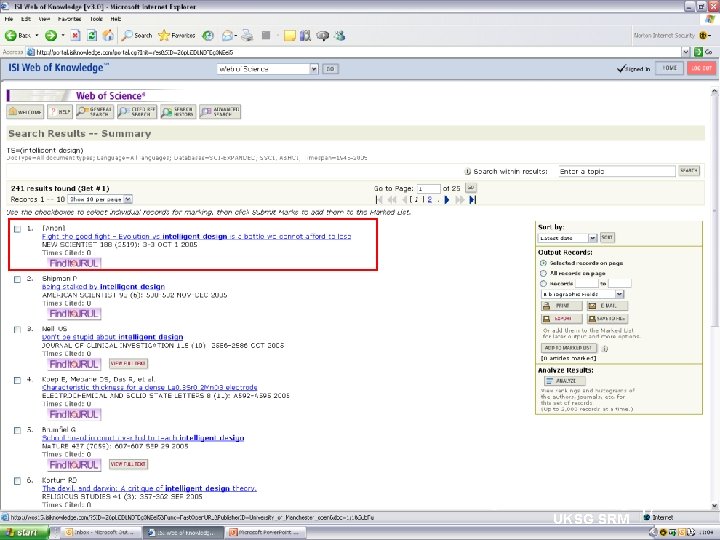Screen dimensions: 720x540
Task: Open 'The devil and Darwin' article link
Action: [149, 489]
